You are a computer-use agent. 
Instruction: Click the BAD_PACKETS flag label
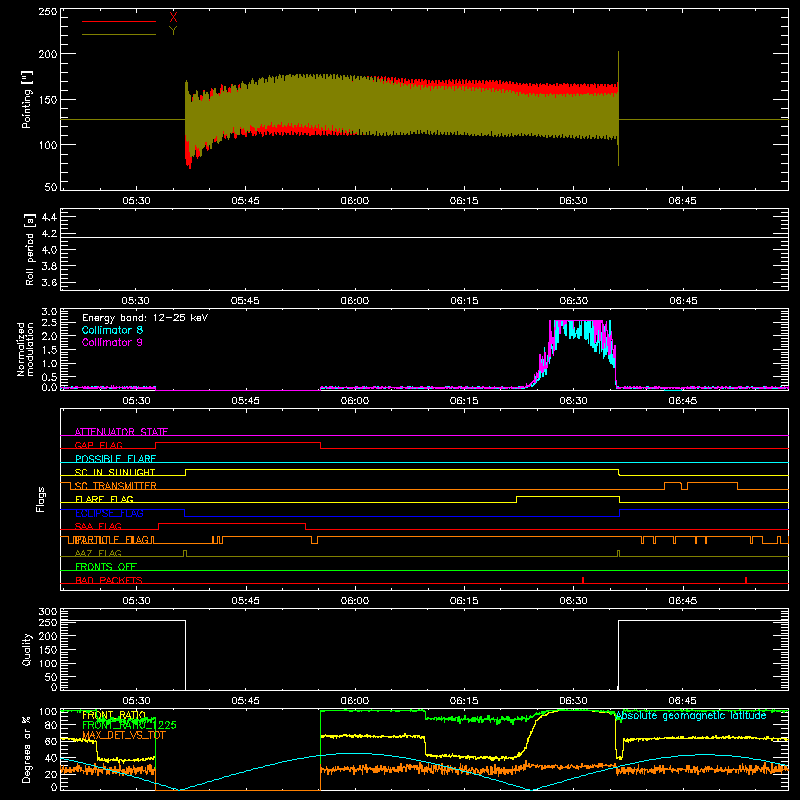[x=109, y=580]
